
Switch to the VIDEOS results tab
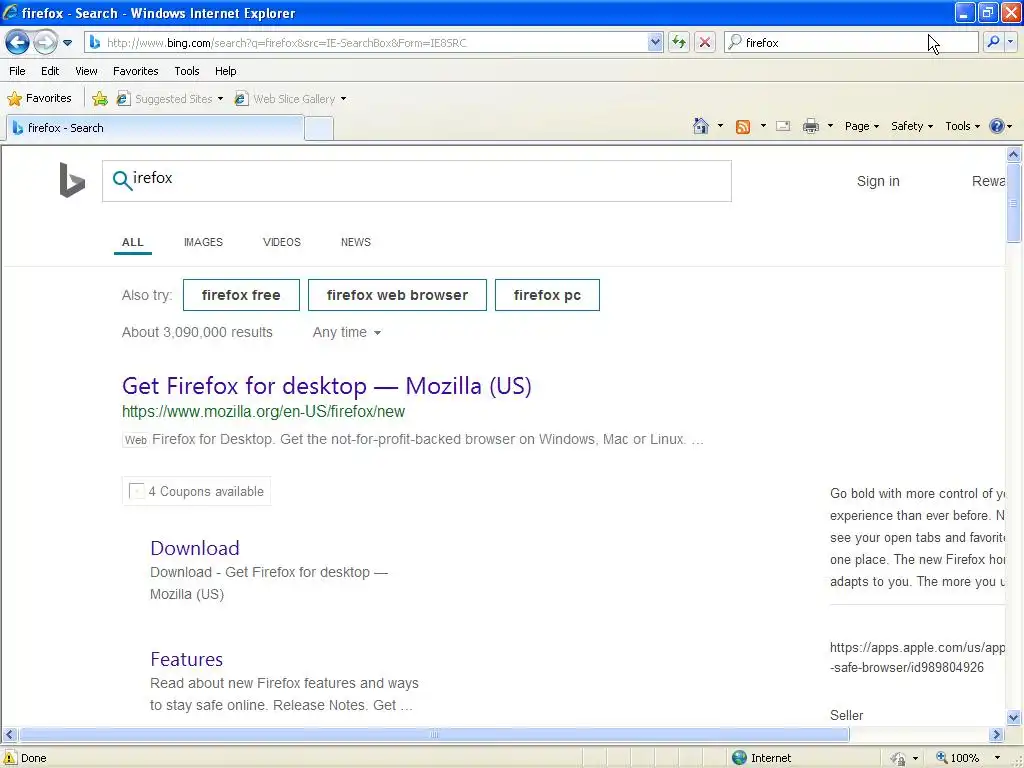(281, 242)
